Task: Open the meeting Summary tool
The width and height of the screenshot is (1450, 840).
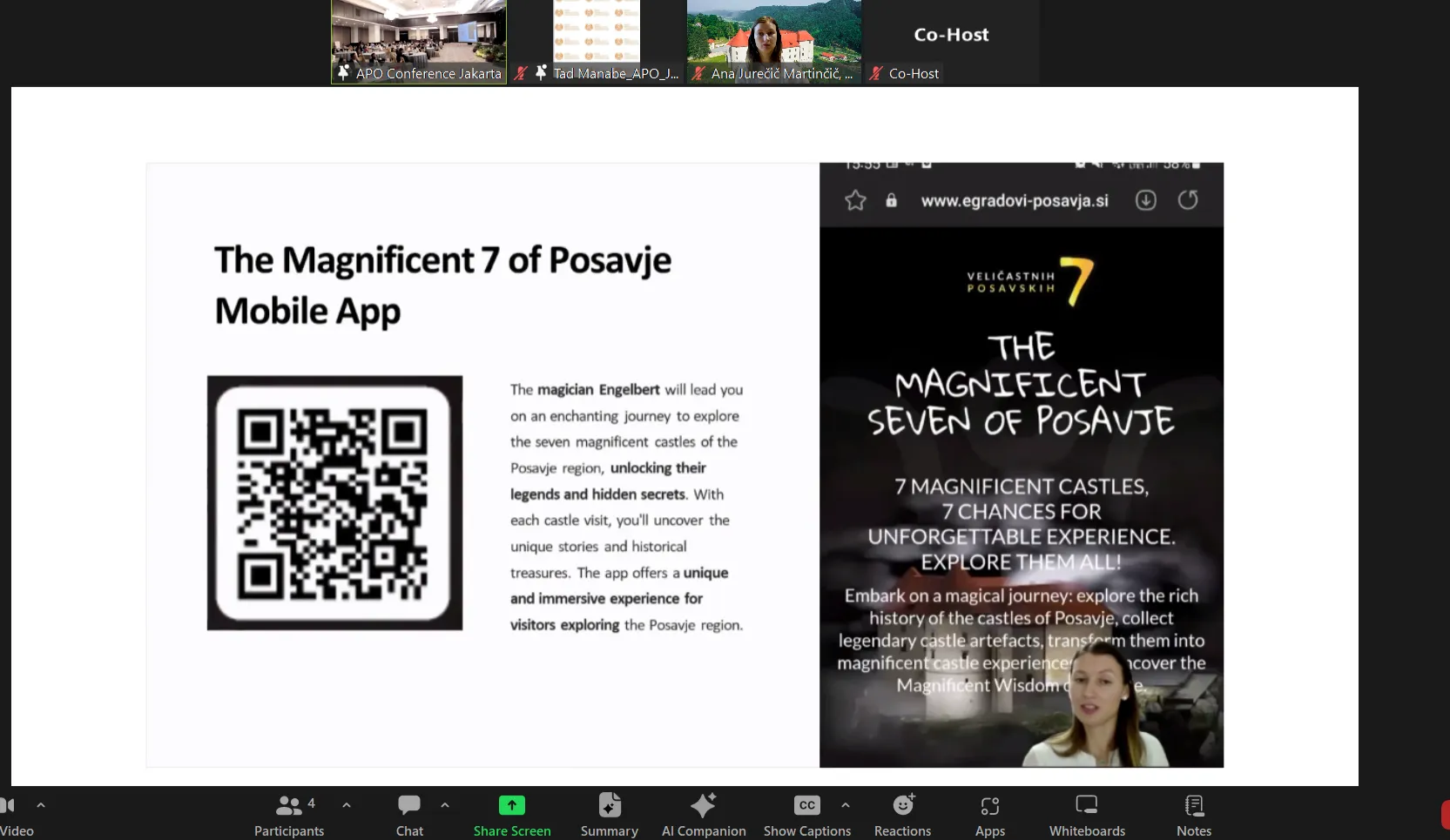Action: coord(610,815)
